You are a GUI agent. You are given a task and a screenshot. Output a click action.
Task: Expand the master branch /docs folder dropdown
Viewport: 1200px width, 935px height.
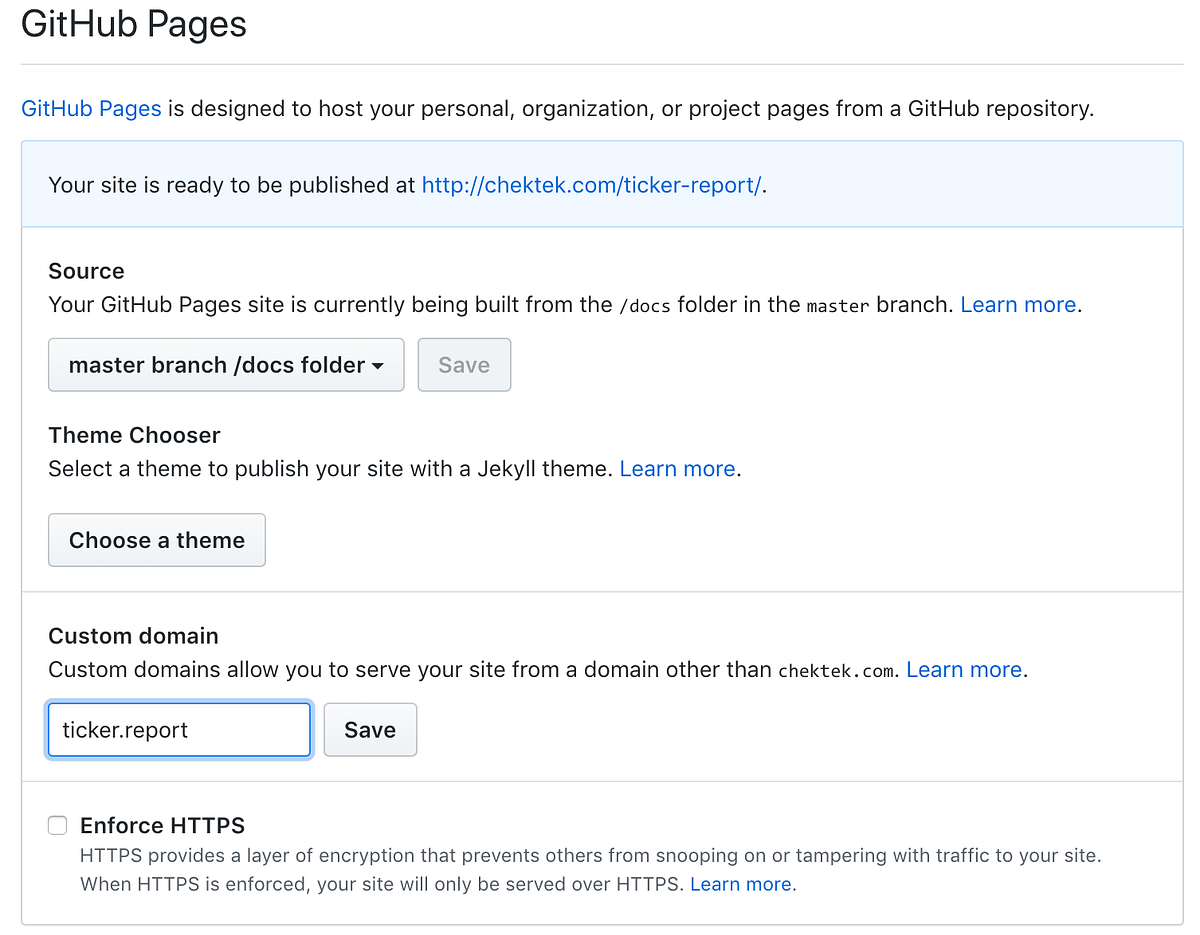pos(226,364)
